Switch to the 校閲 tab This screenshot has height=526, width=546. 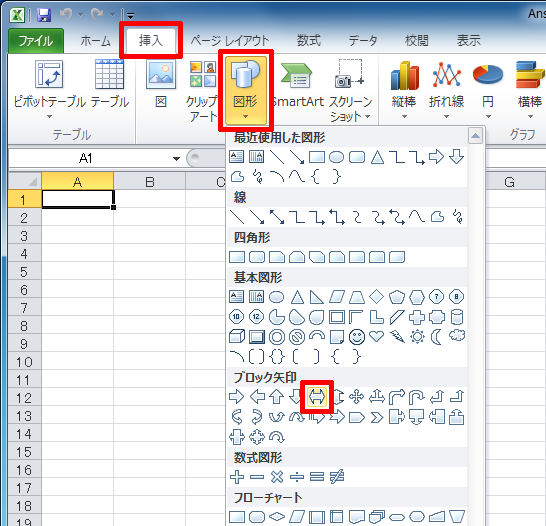pos(416,41)
